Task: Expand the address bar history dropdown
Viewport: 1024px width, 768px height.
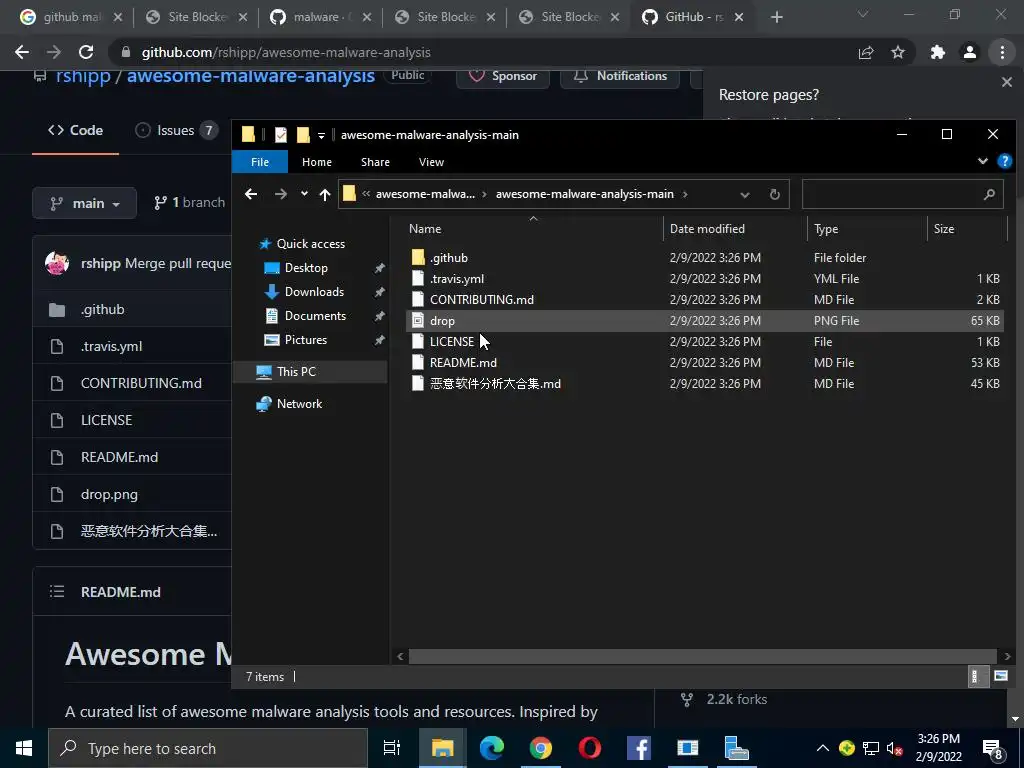Action: (x=744, y=195)
